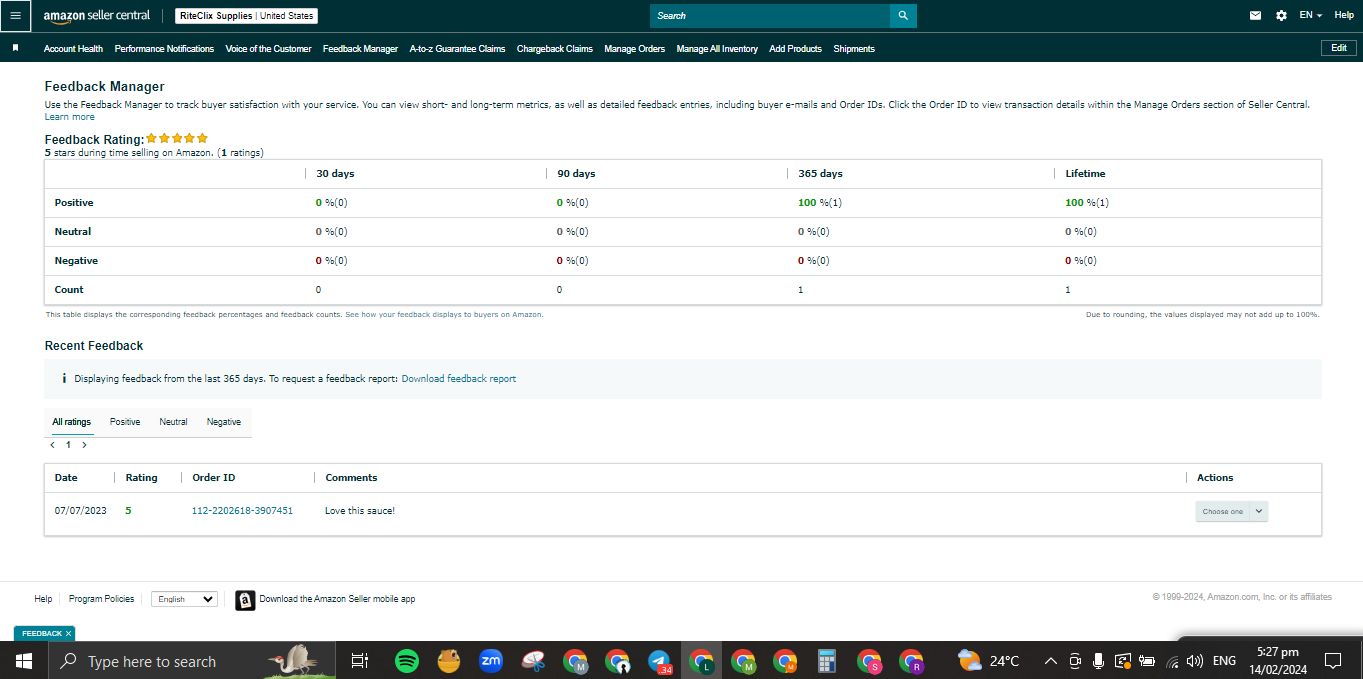
Task: Show hidden system tray icons
Action: point(1050,661)
